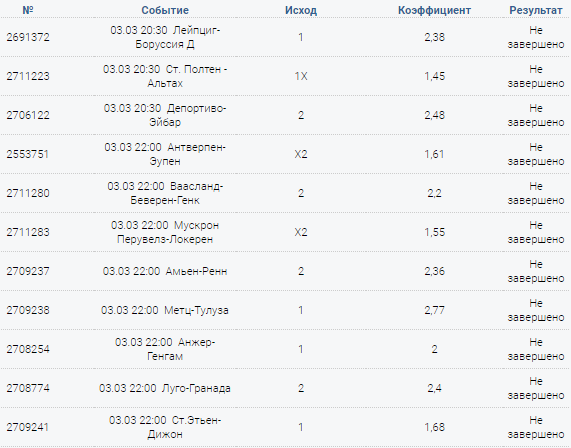
Task: Click the № column header
Action: tap(28, 10)
